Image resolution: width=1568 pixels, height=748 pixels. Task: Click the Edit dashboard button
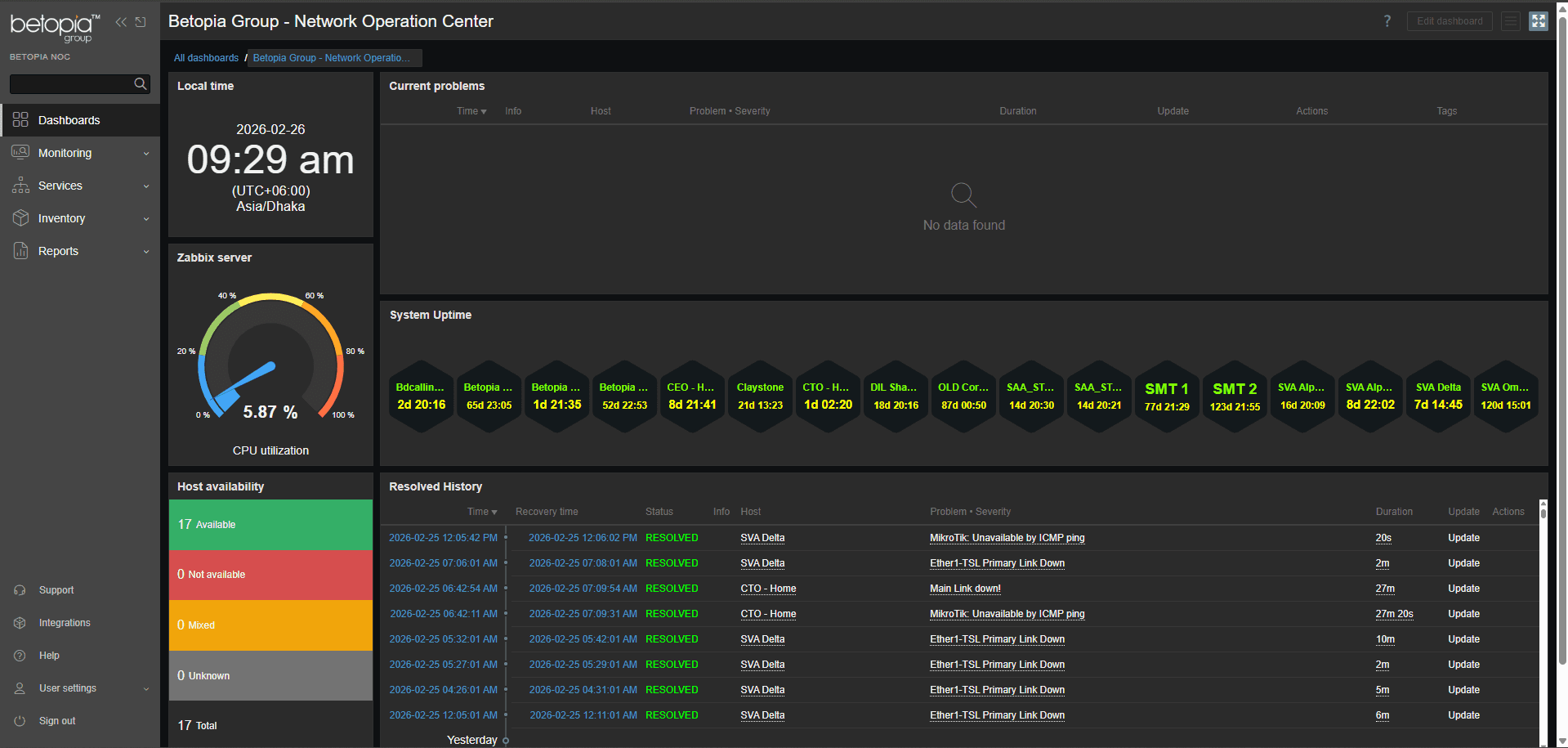point(1450,21)
